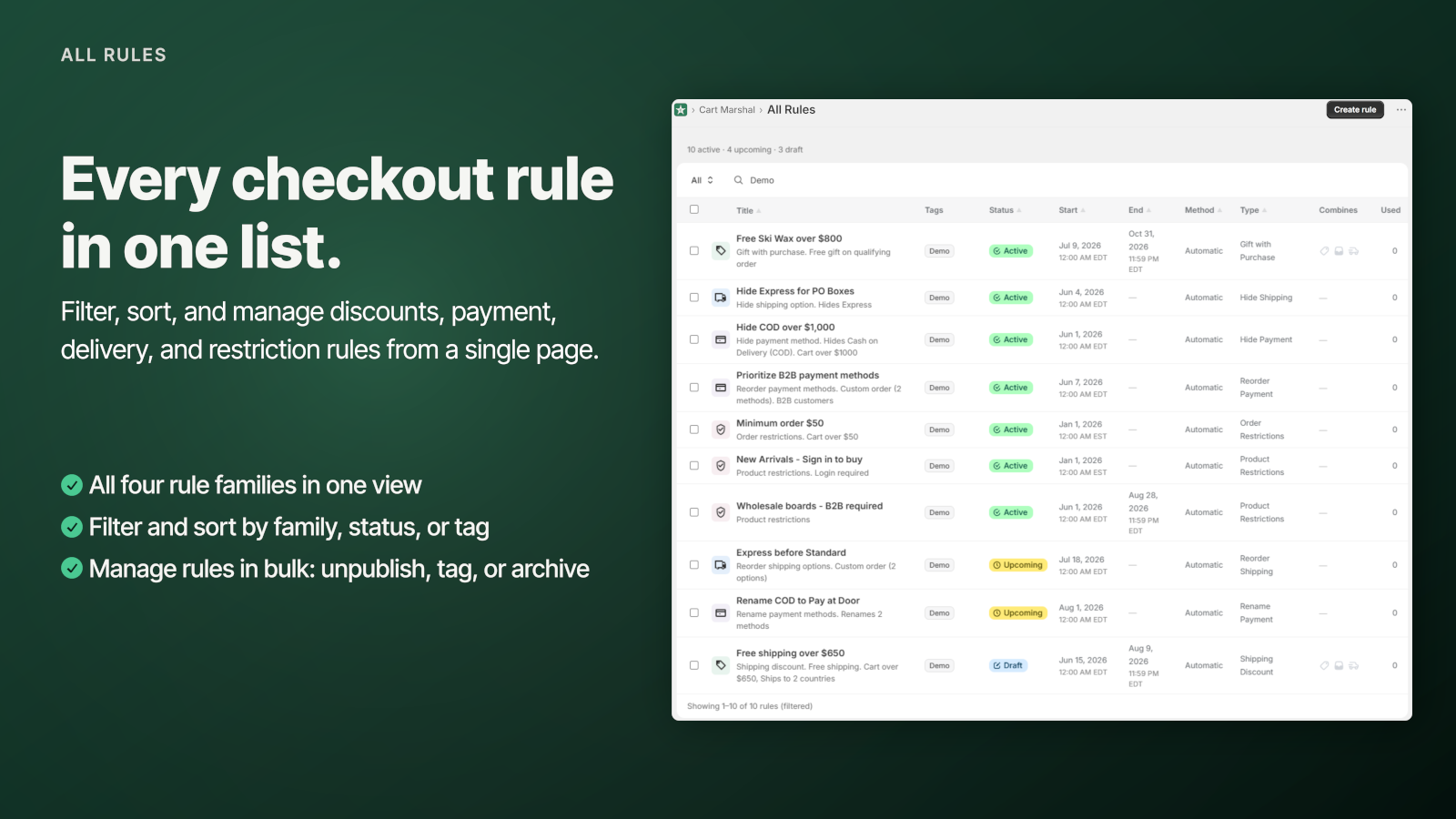Click the Used column header
Viewport: 1456px width, 819px height.
click(1390, 210)
